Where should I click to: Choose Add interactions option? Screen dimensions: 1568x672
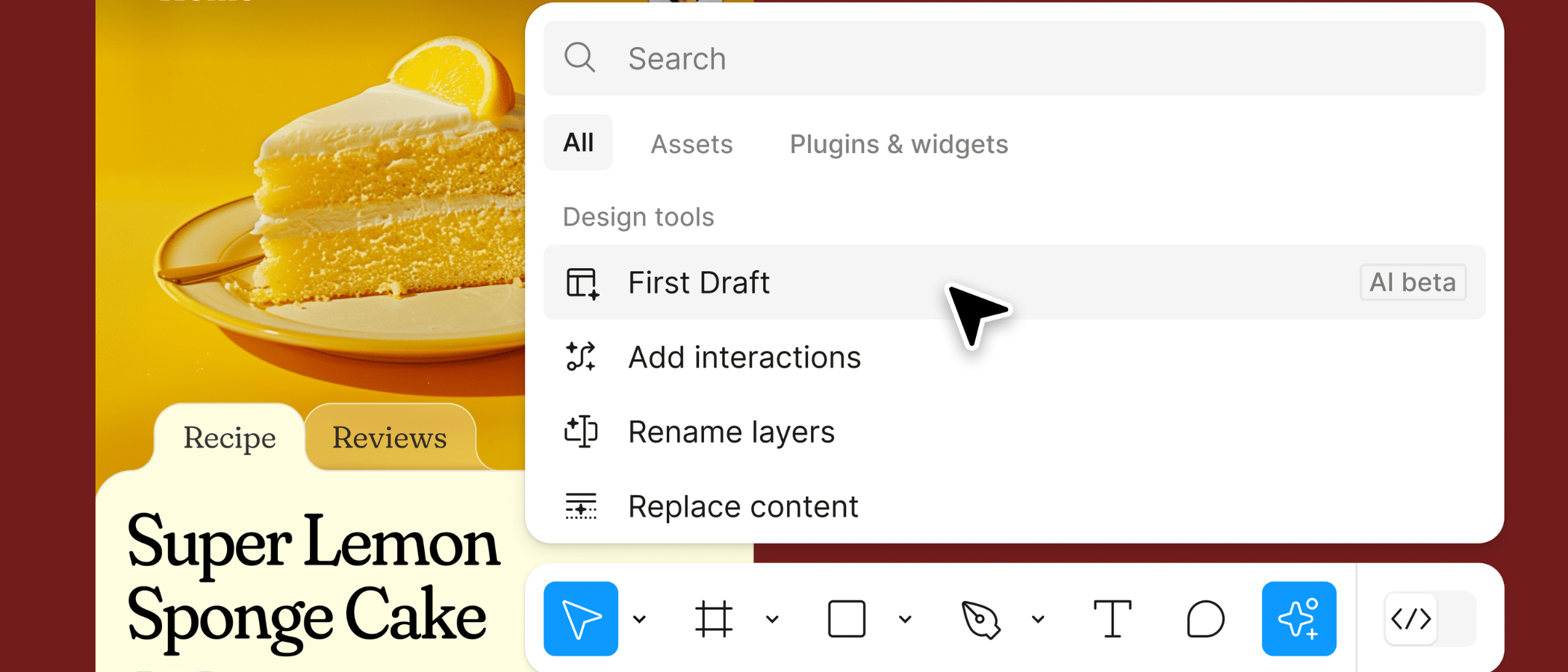click(x=1014, y=357)
